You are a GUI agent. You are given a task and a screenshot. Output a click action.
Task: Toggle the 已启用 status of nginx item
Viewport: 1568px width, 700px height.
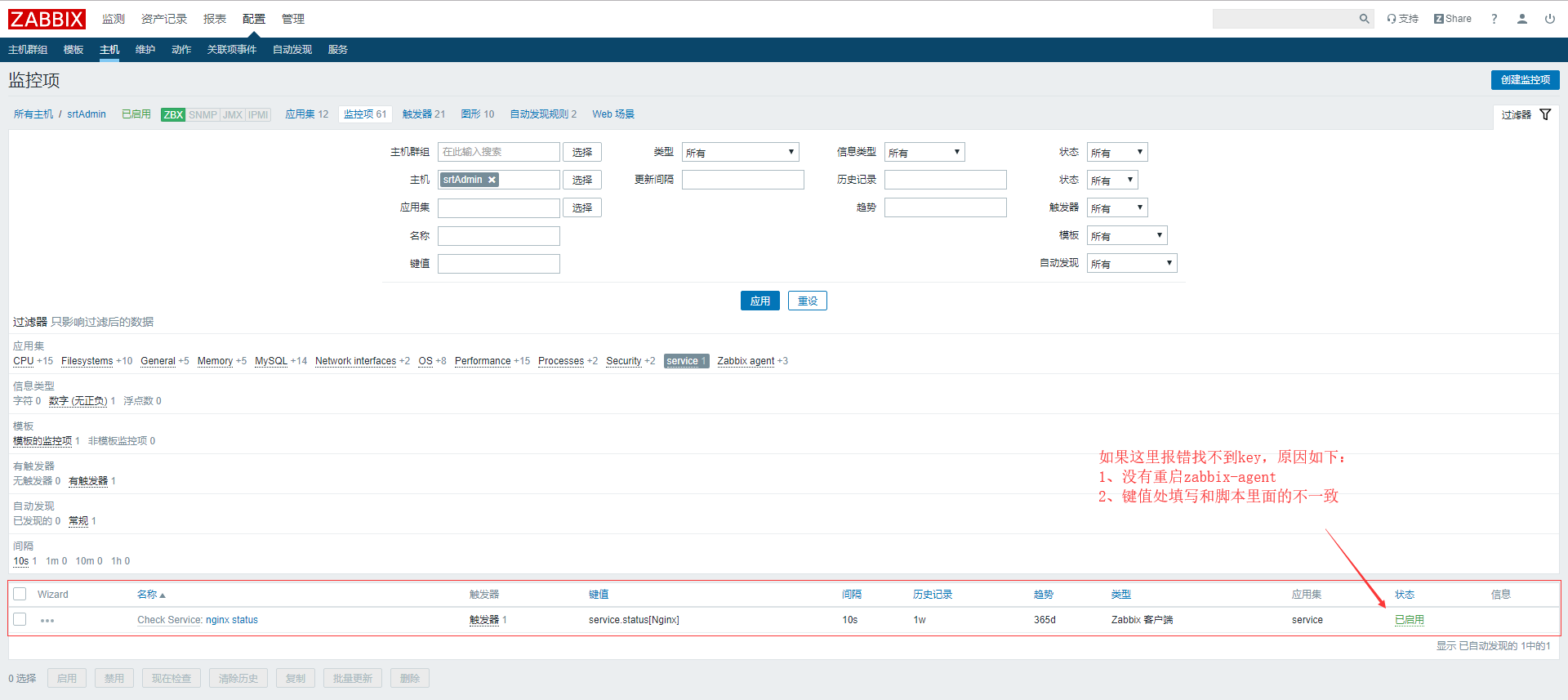[1409, 620]
